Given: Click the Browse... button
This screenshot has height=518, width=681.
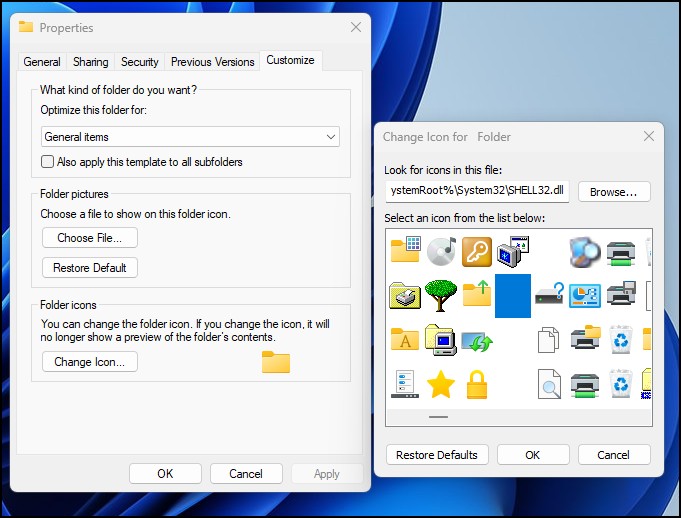Looking at the screenshot, I should tap(614, 192).
